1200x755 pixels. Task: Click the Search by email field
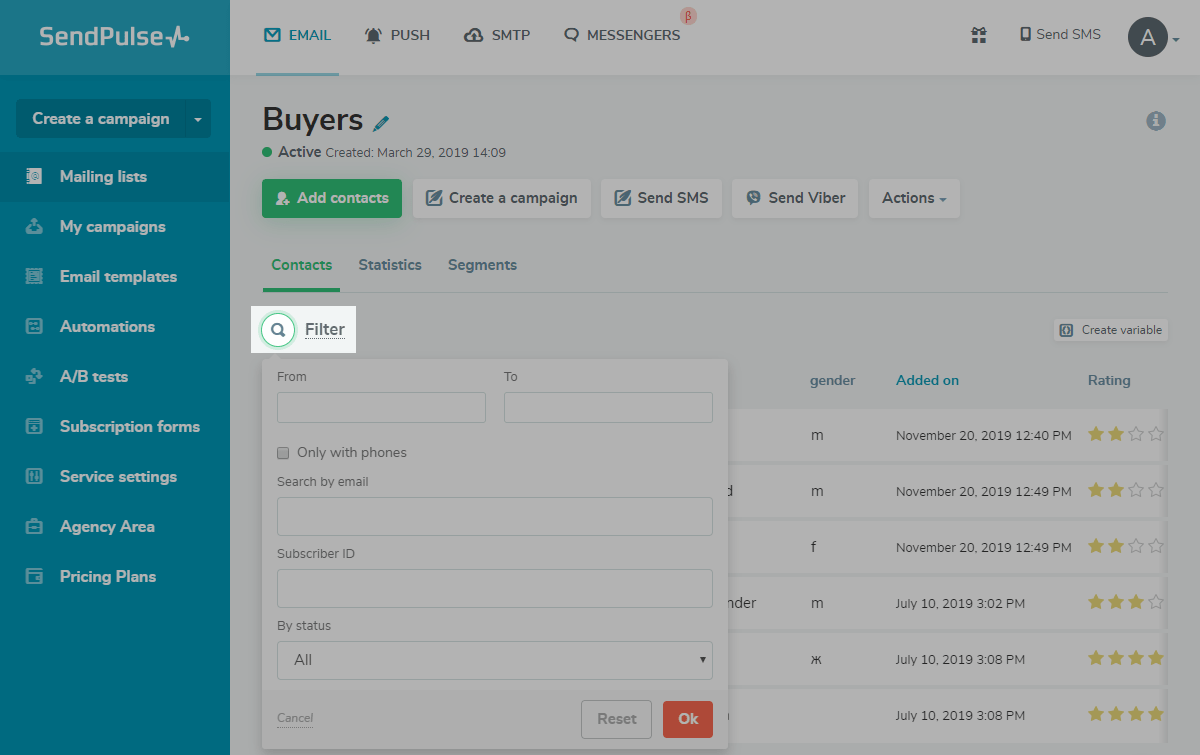click(x=495, y=516)
